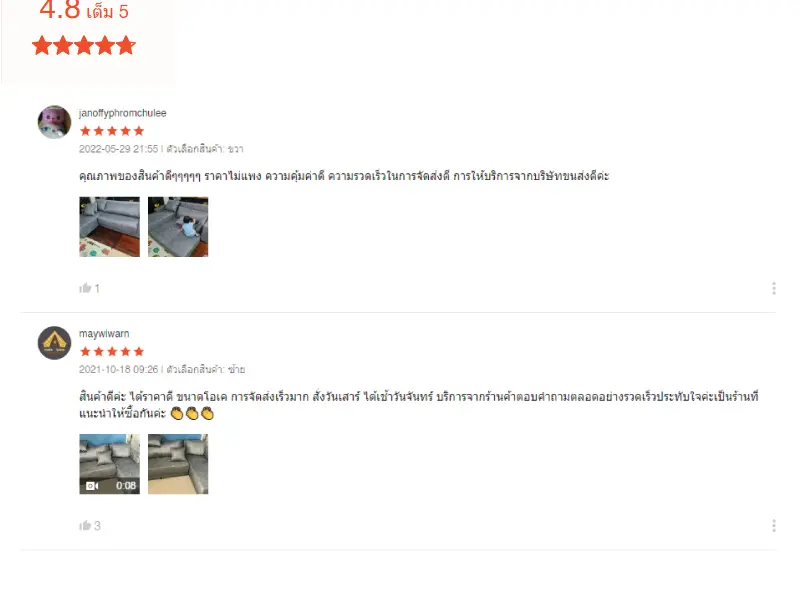The height and width of the screenshot is (600, 800).
Task: Click the 2022-05-29 21:55 review timestamp
Action: point(118,149)
